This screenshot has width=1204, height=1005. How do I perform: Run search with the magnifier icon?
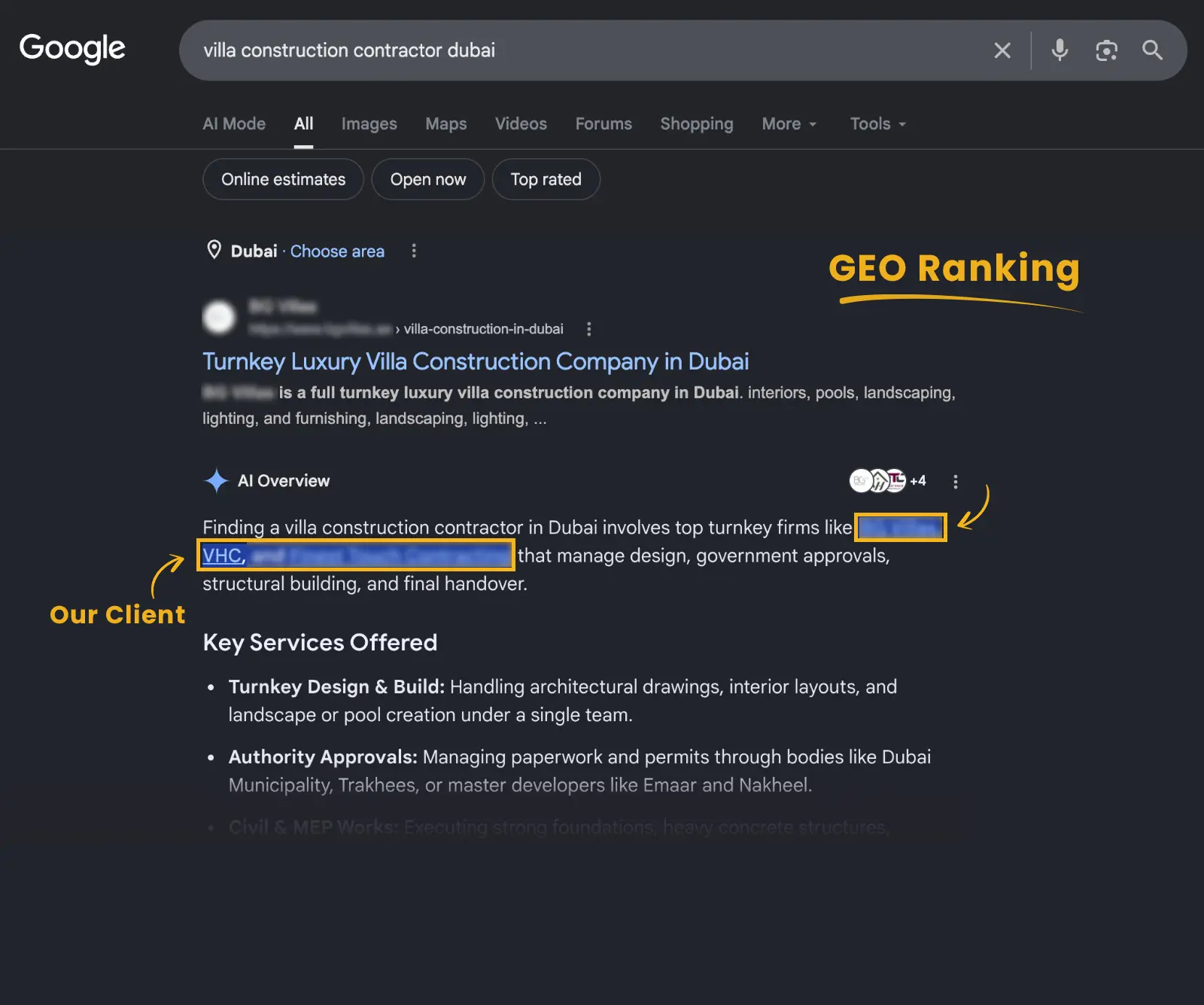(x=1152, y=50)
